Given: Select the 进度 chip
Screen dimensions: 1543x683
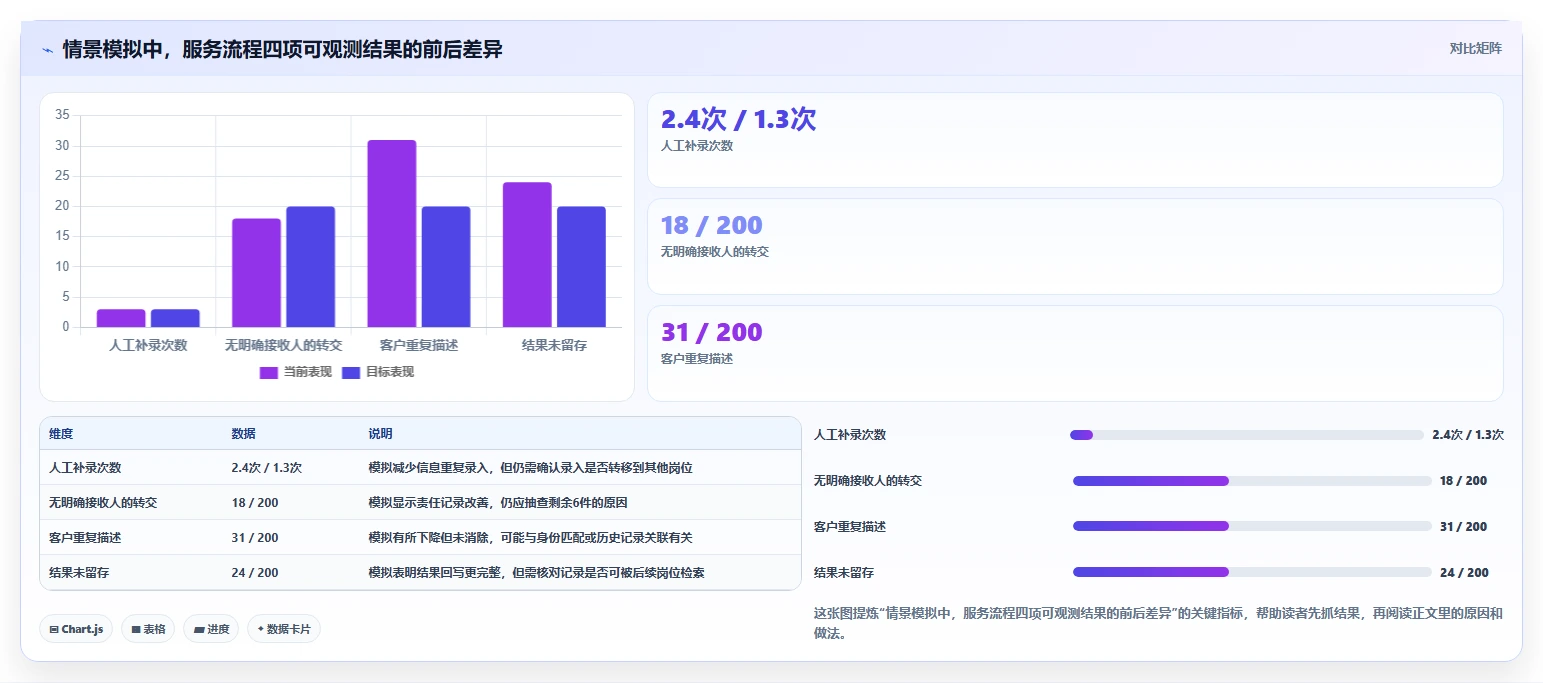Looking at the screenshot, I should coord(211,629).
